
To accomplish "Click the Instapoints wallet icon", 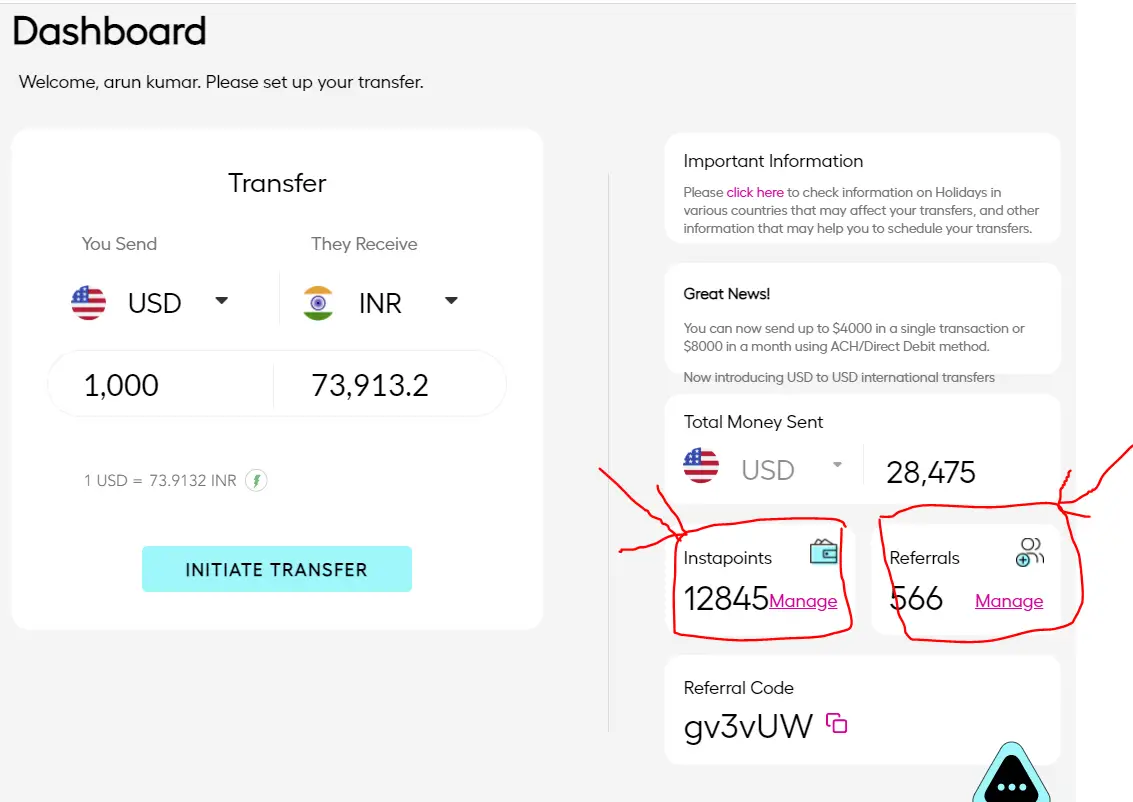I will [824, 553].
